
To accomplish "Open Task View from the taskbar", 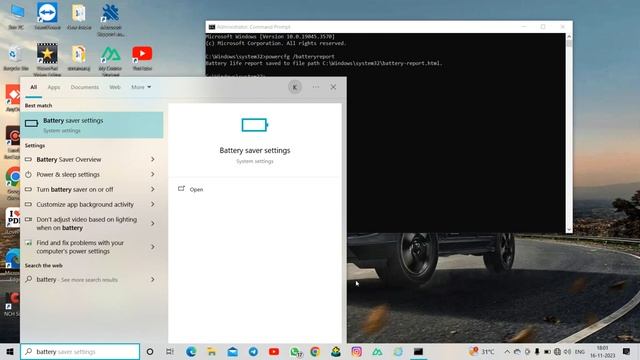I will [170, 351].
